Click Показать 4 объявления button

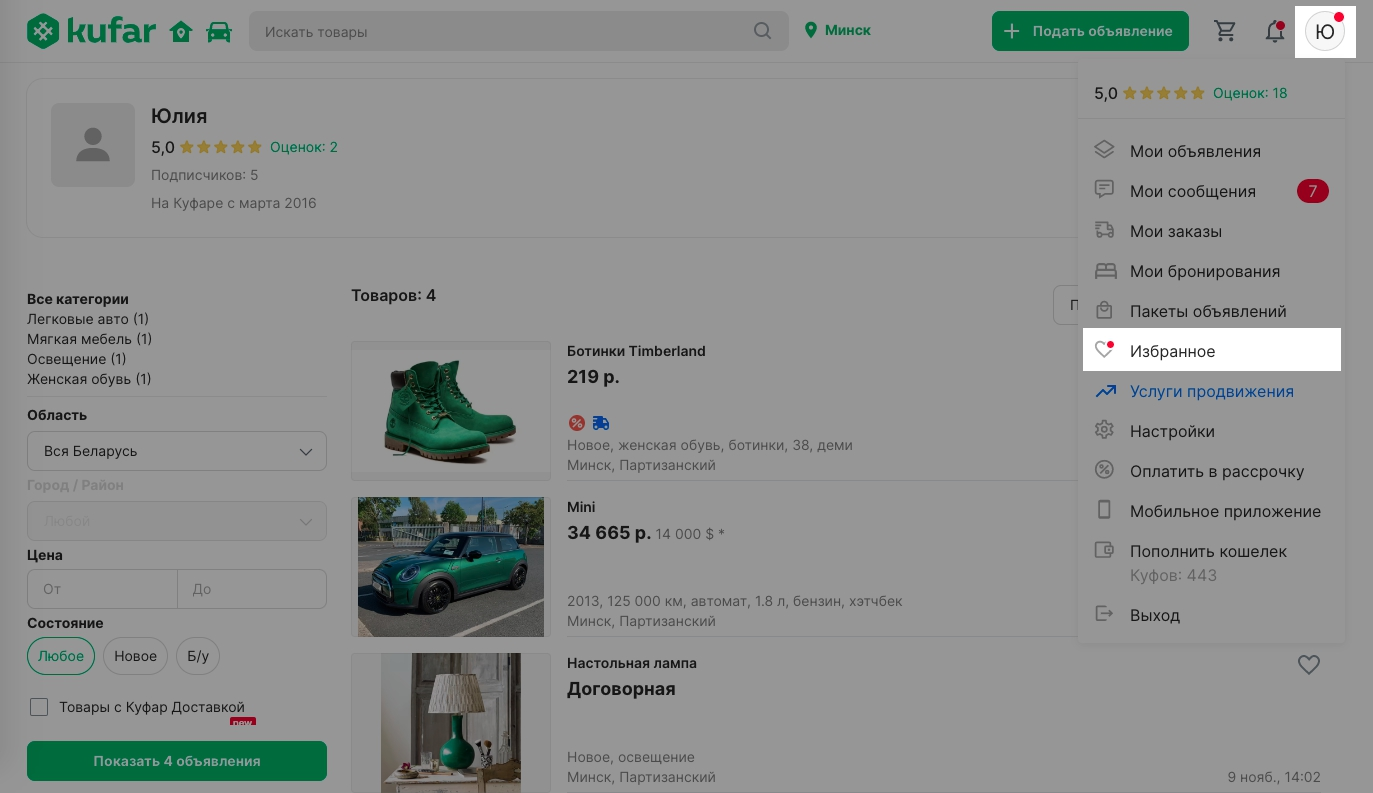click(x=177, y=761)
